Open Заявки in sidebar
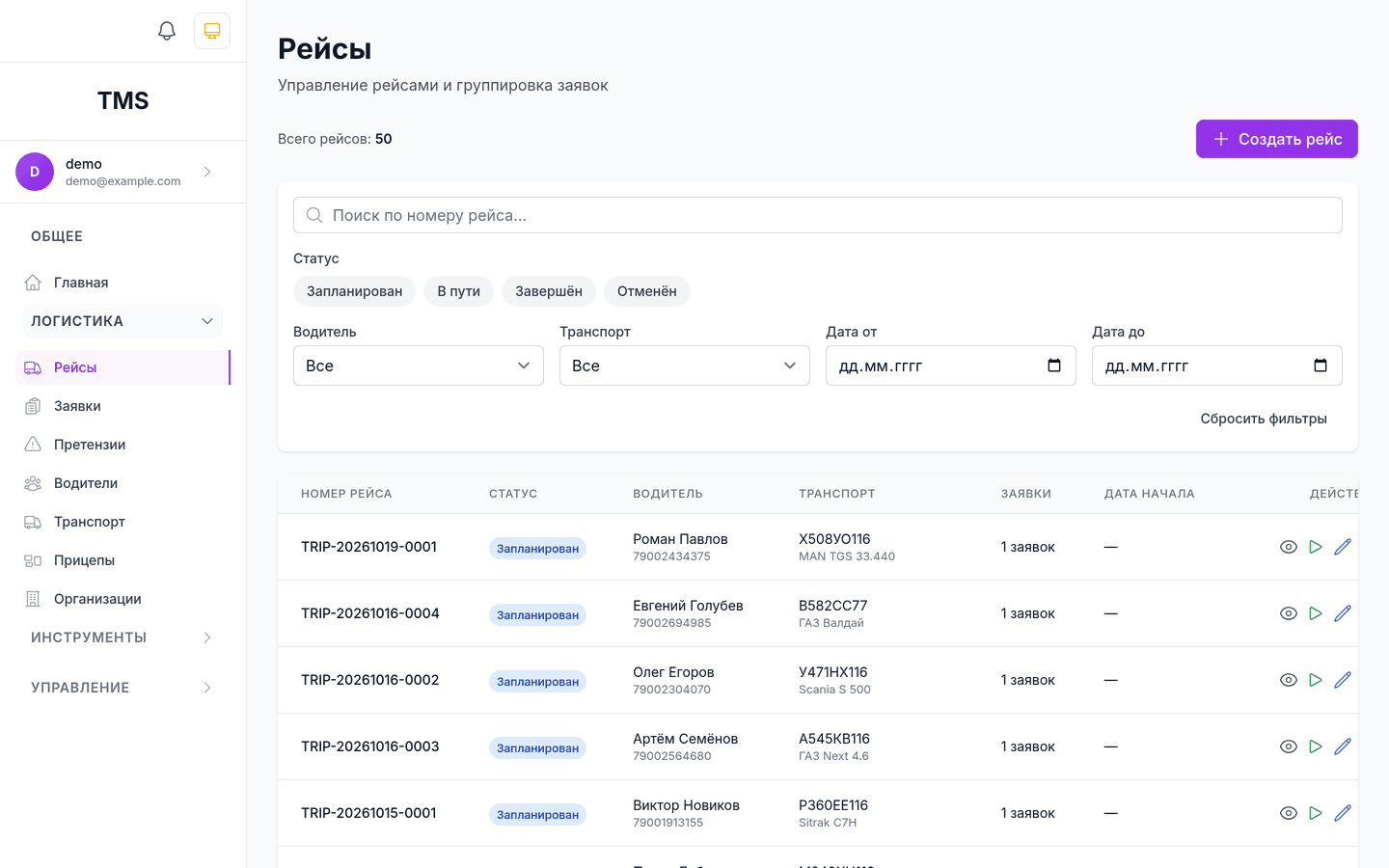Image resolution: width=1389 pixels, height=868 pixels. point(123,406)
